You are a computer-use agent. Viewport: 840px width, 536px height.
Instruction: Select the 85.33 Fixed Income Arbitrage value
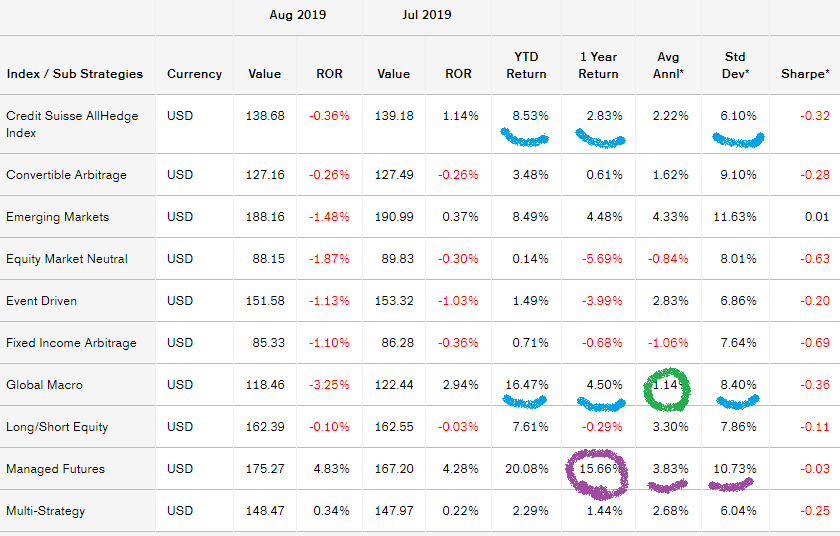[x=269, y=343]
